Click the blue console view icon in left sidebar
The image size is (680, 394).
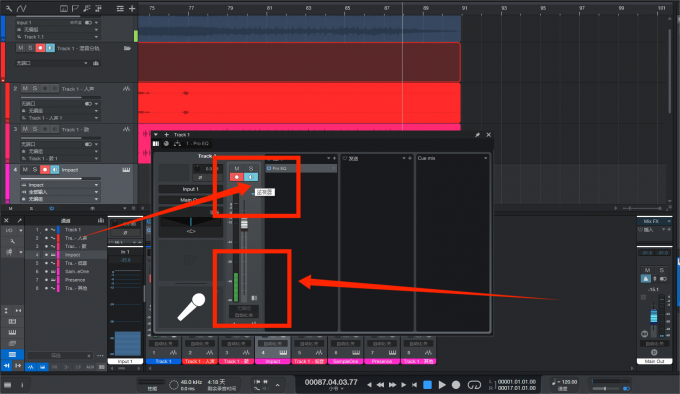[x=12, y=355]
